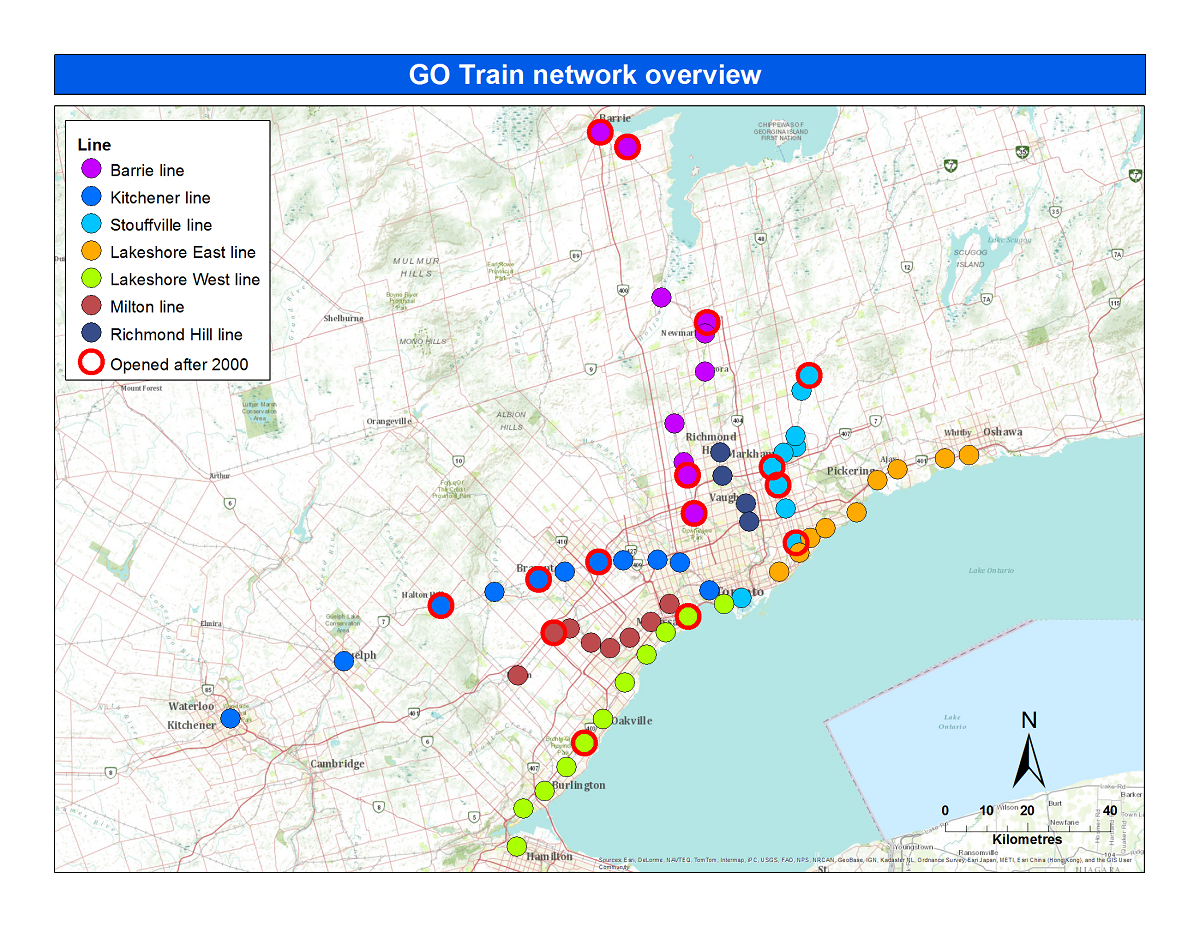Select the Guelph station blue marker
The height and width of the screenshot is (927, 1200).
click(345, 660)
